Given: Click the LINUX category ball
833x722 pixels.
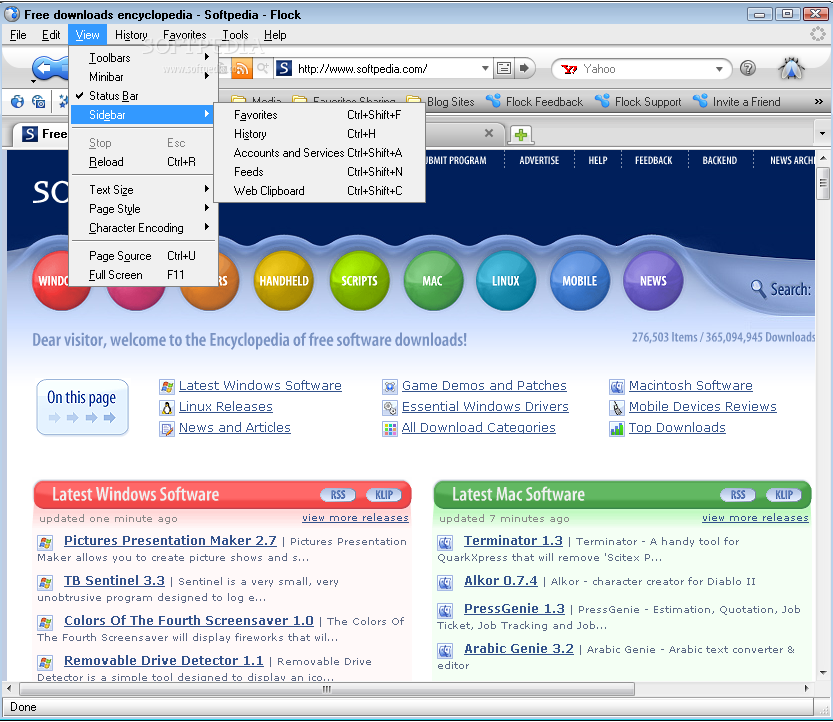Looking at the screenshot, I should pyautogui.click(x=505, y=281).
